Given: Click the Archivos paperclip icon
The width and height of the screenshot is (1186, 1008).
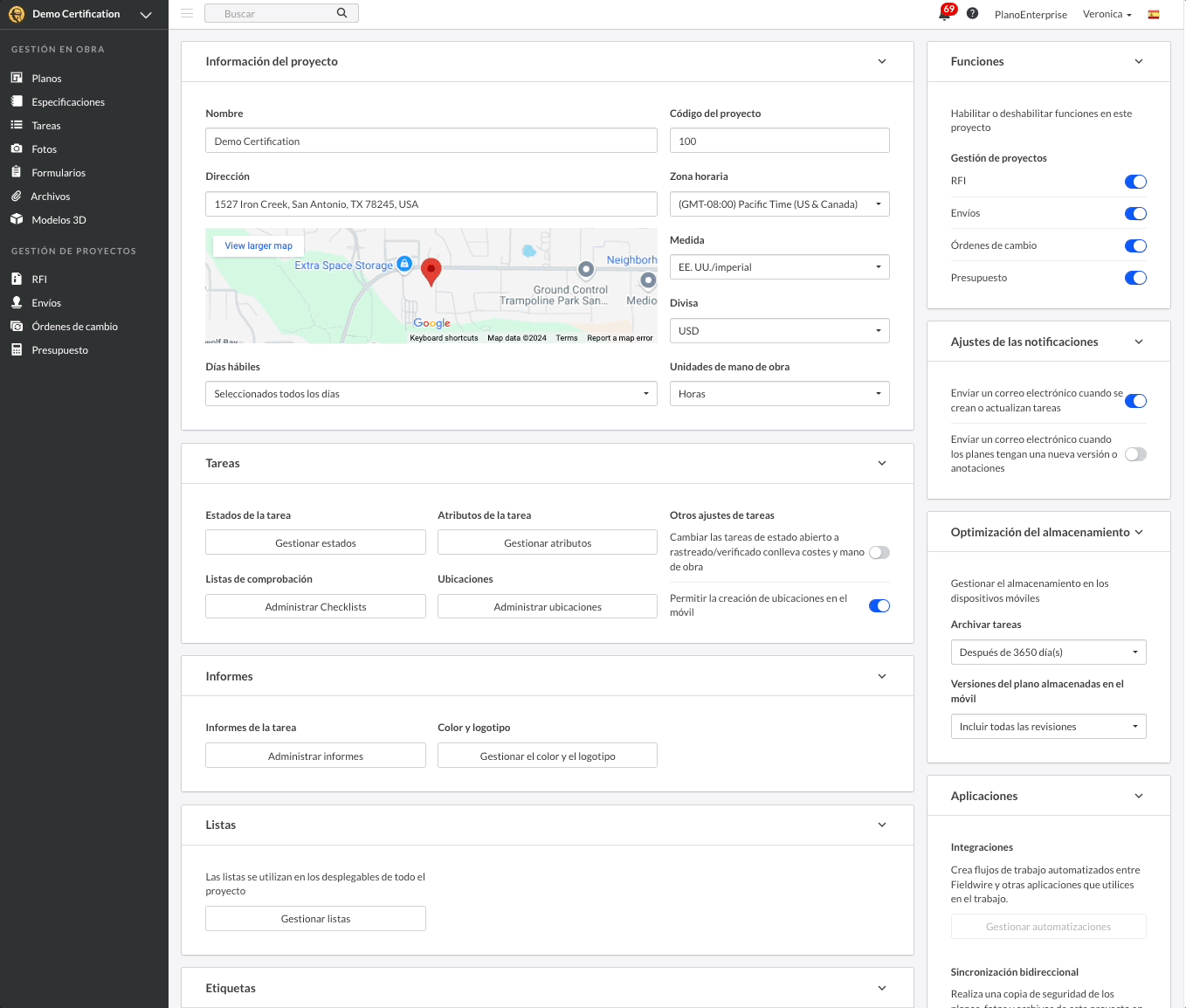Looking at the screenshot, I should point(17,196).
